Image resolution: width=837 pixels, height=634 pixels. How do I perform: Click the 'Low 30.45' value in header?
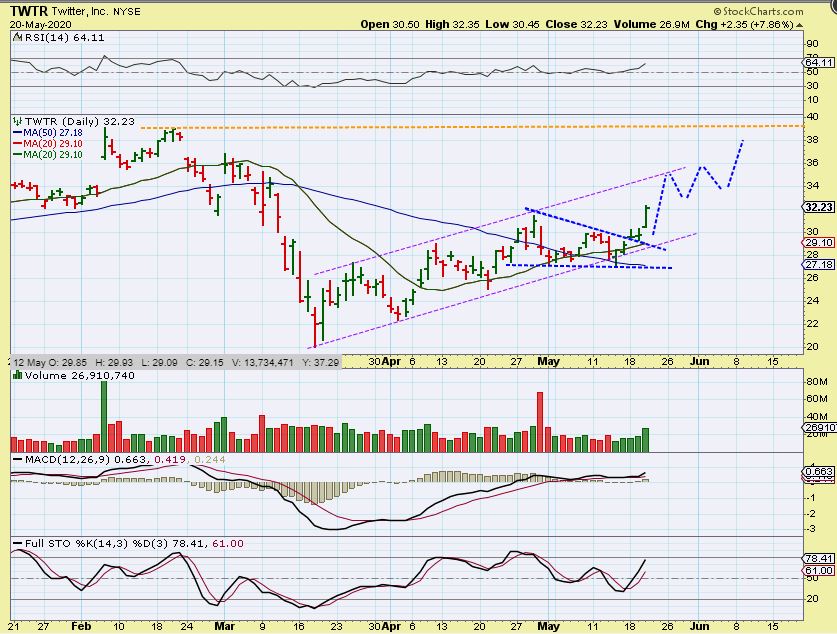point(512,25)
